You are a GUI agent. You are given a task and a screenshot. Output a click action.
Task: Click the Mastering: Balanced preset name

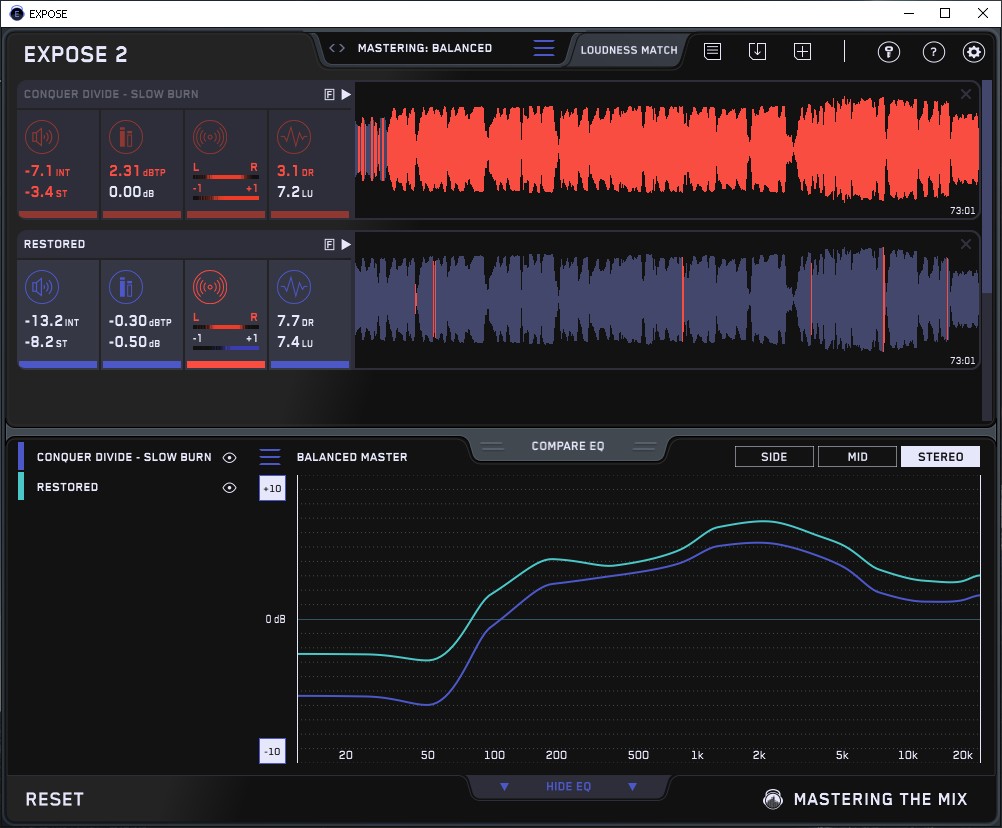pyautogui.click(x=424, y=48)
